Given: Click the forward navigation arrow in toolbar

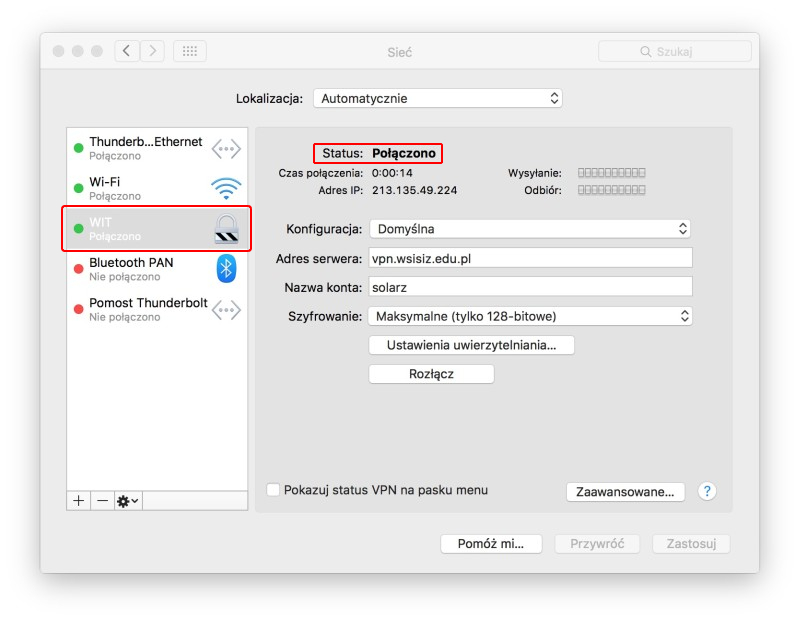Looking at the screenshot, I should pos(153,51).
